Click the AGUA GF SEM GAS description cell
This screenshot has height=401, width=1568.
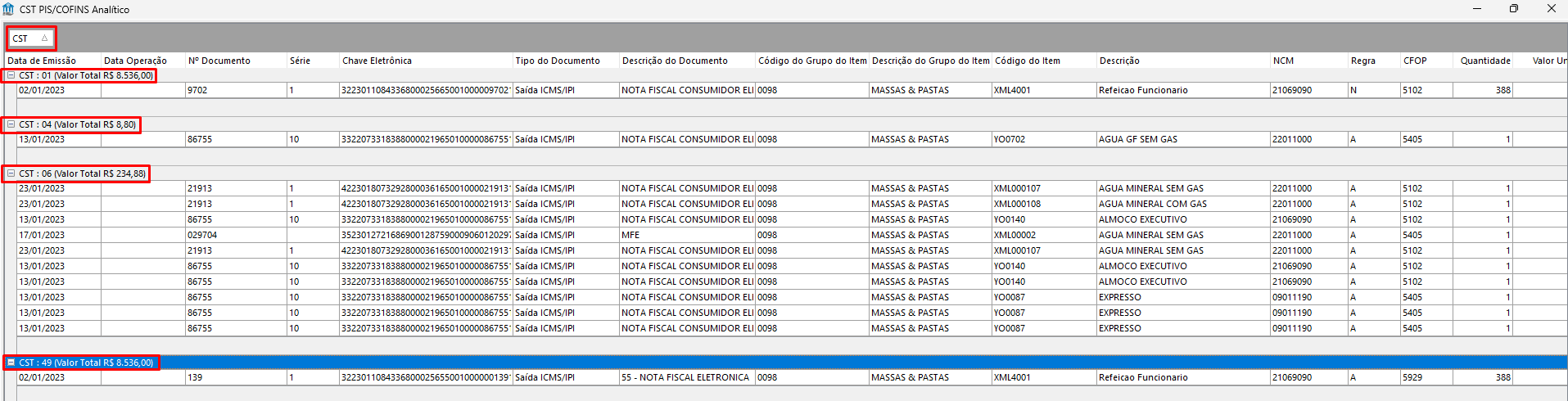tap(1183, 139)
